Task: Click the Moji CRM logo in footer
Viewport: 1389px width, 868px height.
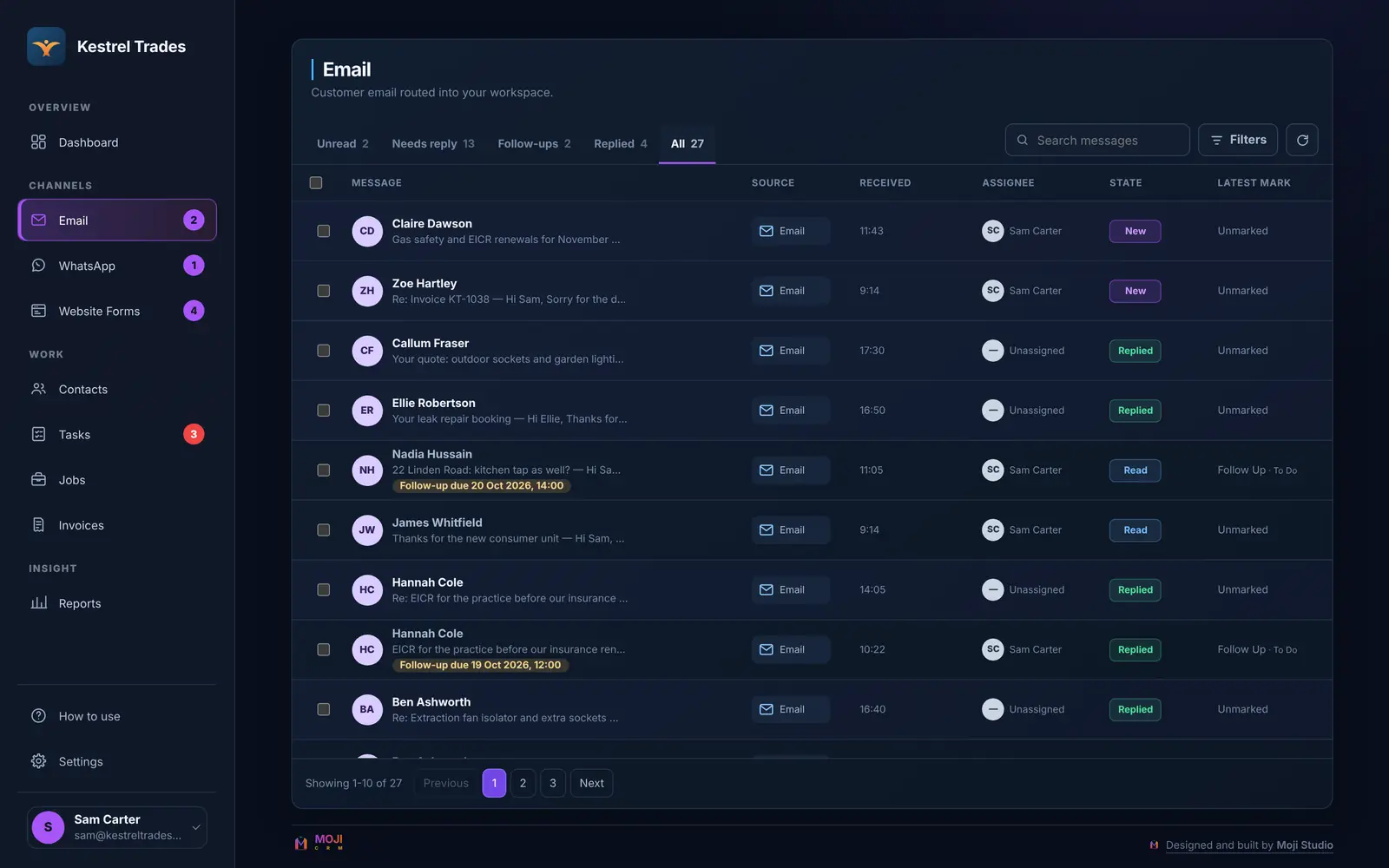Action: pyautogui.click(x=319, y=842)
